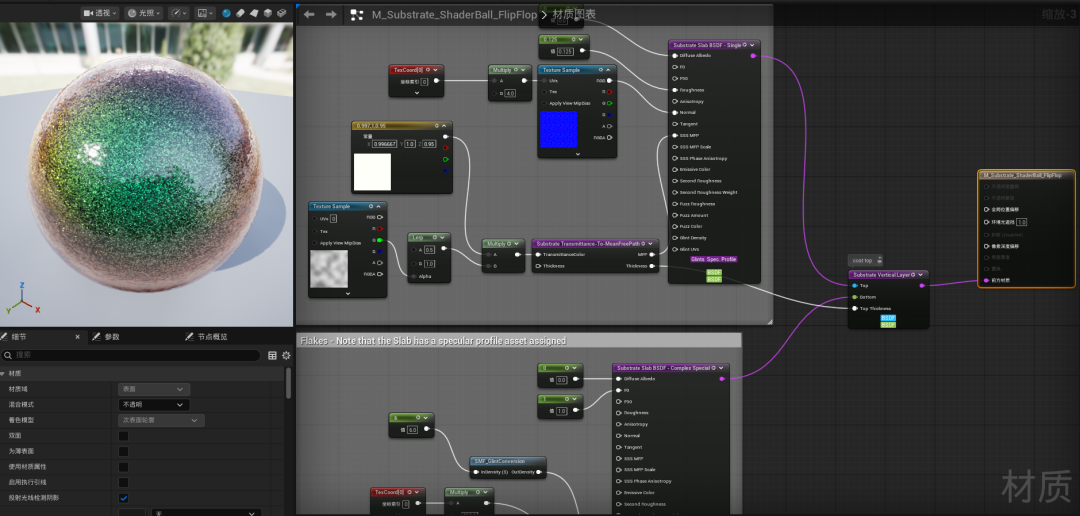Toggle the 使用材质属性 checkbox

[x=123, y=467]
